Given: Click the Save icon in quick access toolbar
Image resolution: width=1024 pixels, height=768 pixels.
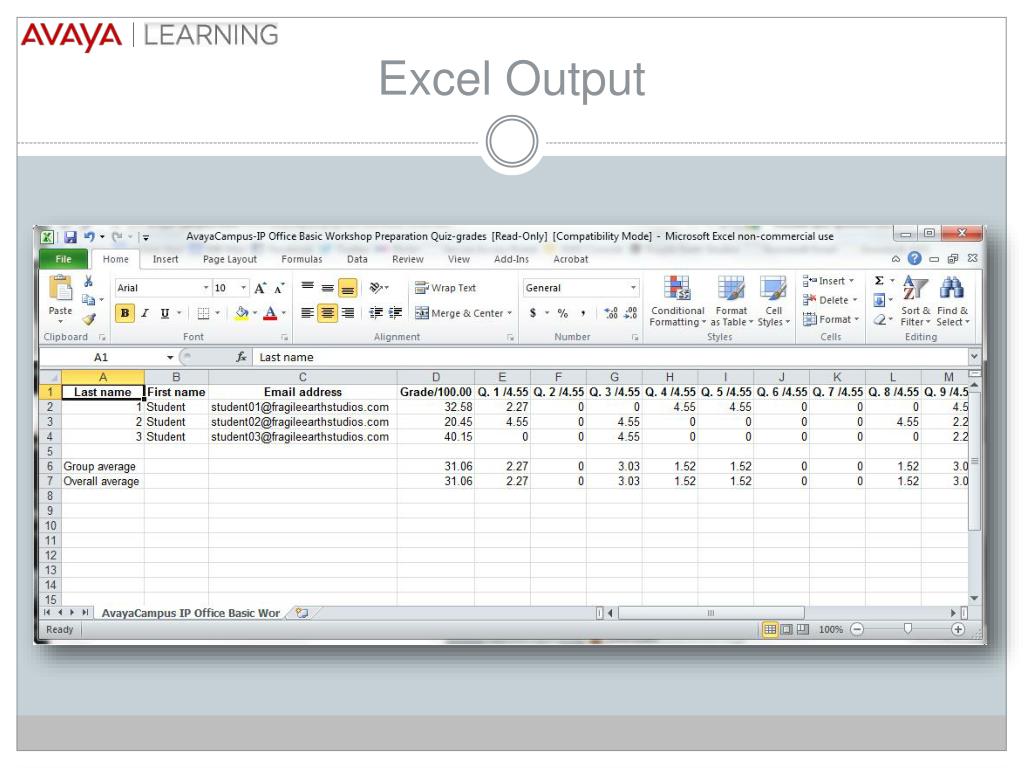Looking at the screenshot, I should pos(71,237).
